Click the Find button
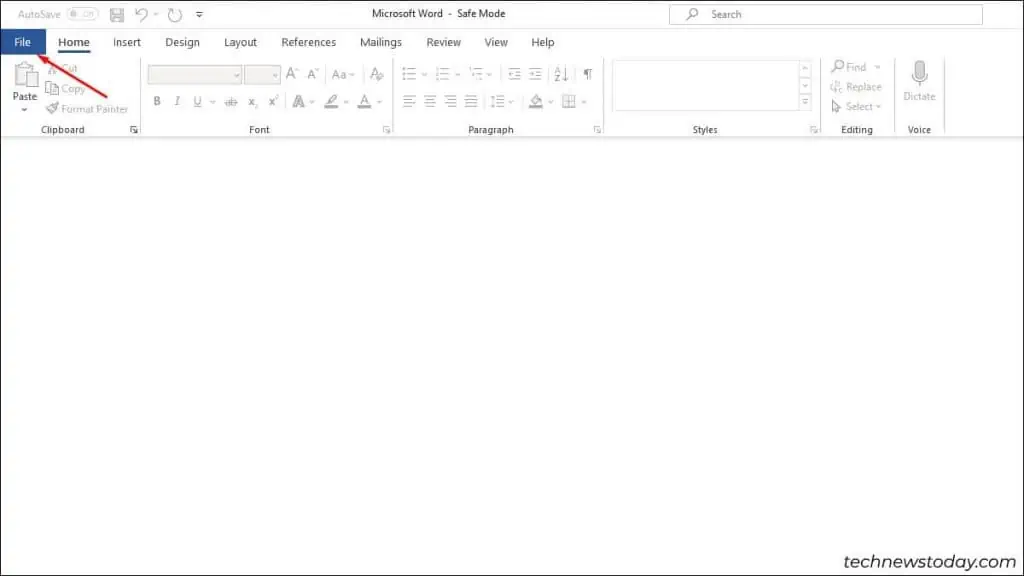This screenshot has height=576, width=1024. [x=849, y=67]
